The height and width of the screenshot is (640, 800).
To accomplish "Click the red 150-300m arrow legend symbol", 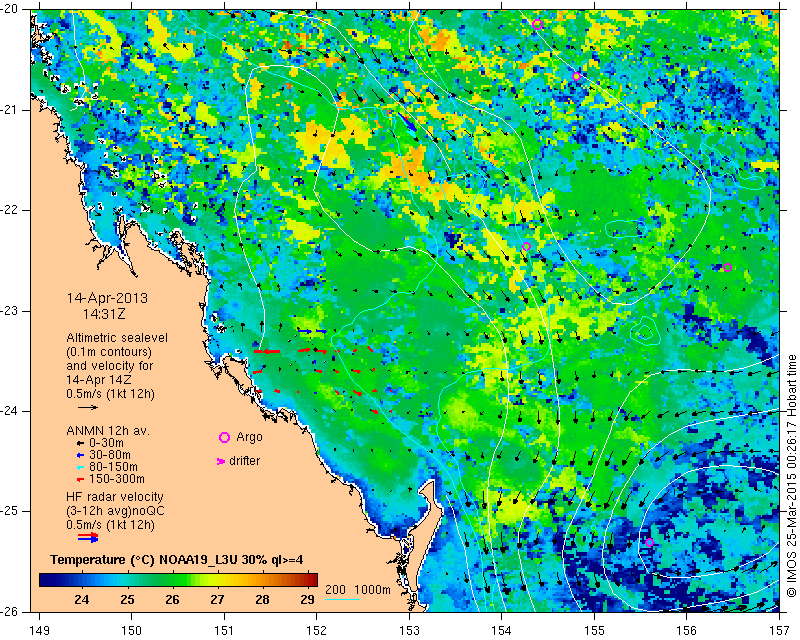I will click(x=80, y=479).
